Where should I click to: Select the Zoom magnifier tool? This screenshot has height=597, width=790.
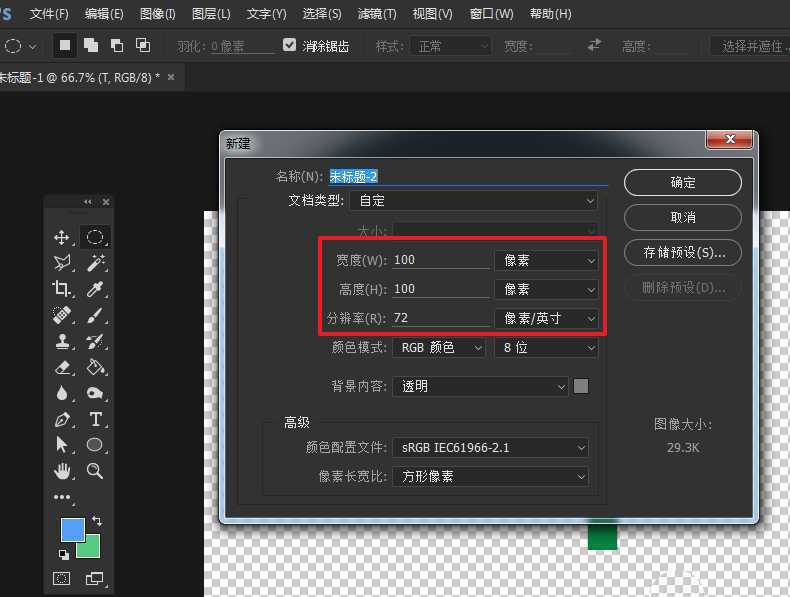click(x=96, y=470)
